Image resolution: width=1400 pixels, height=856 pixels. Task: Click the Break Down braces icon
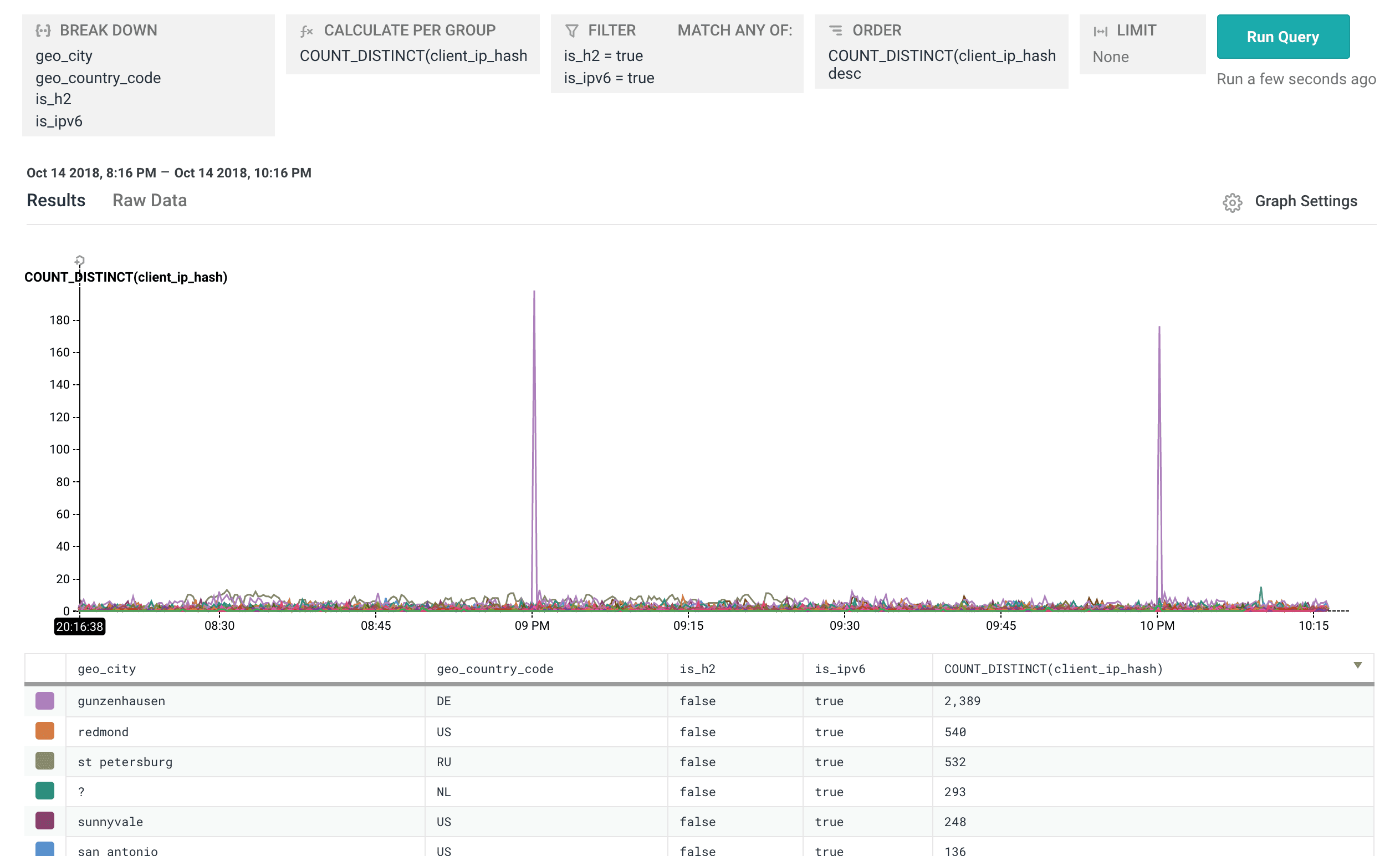pos(43,30)
